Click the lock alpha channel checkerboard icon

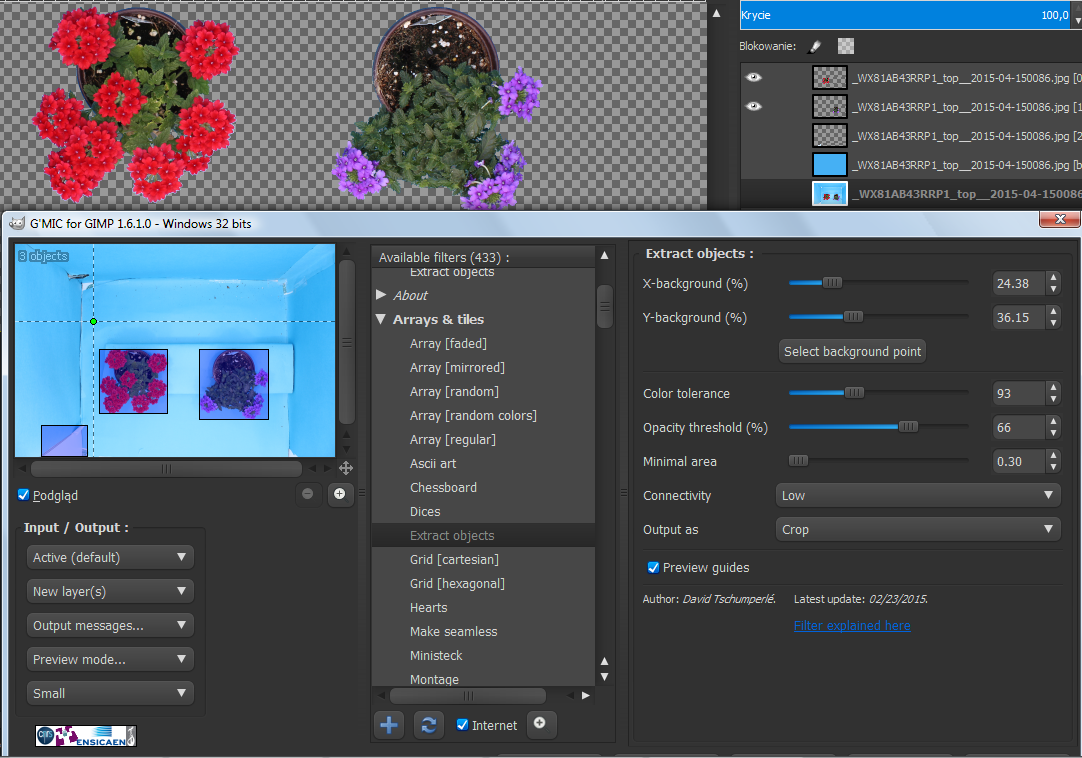(x=845, y=46)
